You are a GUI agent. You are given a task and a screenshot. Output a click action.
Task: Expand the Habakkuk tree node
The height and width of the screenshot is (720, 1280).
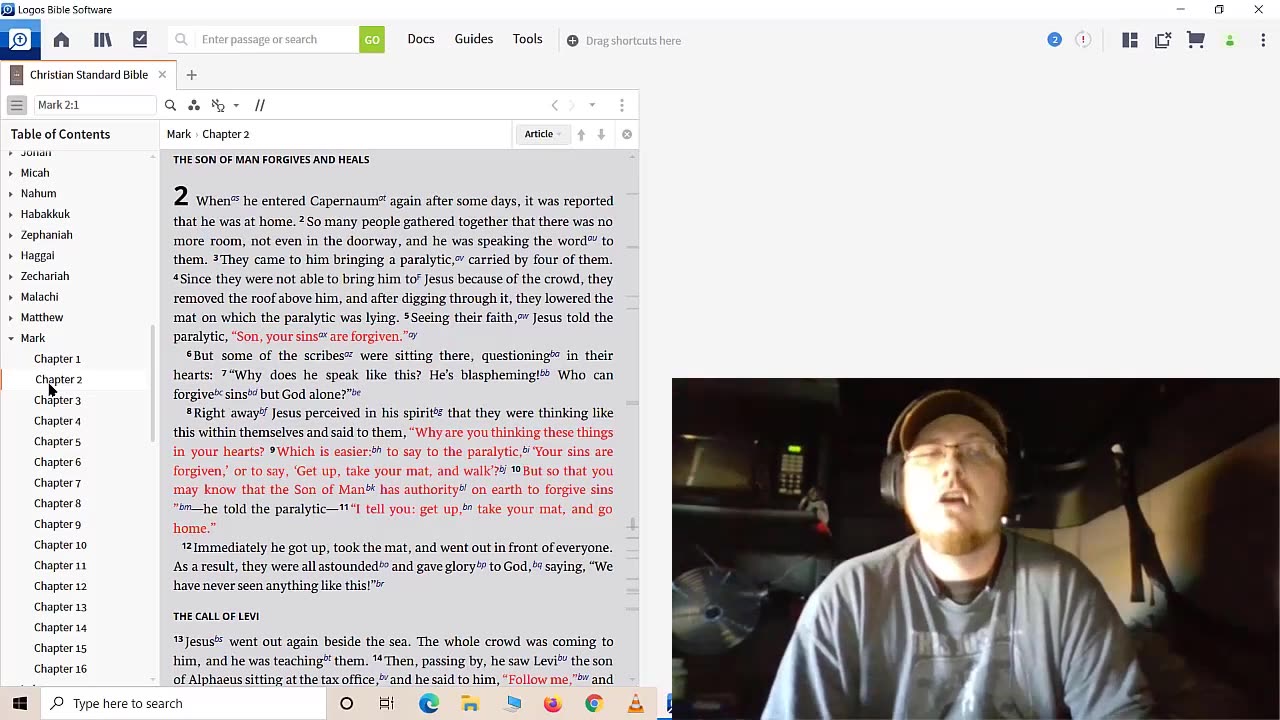tap(11, 214)
